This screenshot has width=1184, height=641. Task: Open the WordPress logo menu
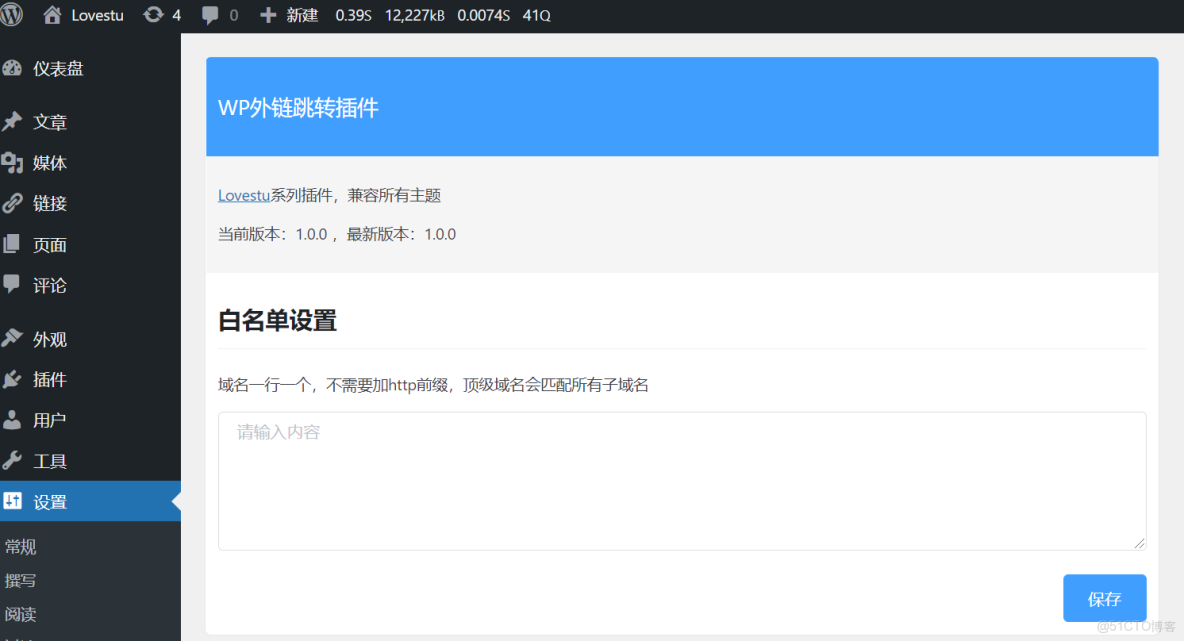tap(11, 15)
